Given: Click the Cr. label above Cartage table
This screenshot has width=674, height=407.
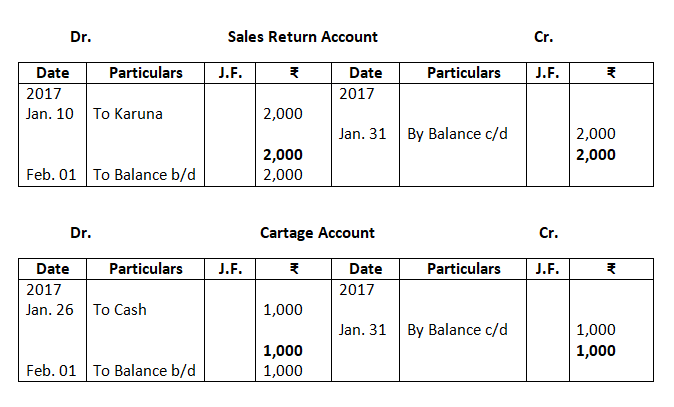Looking at the screenshot, I should click(548, 233).
